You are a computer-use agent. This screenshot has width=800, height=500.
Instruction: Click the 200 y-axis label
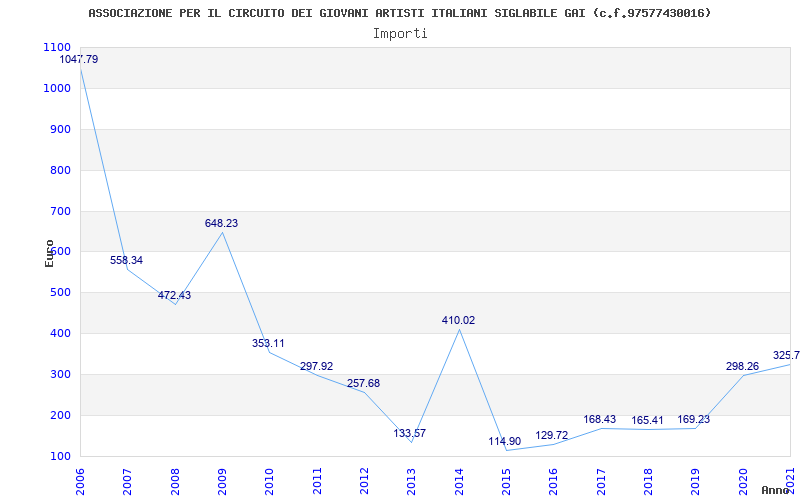click(x=60, y=415)
